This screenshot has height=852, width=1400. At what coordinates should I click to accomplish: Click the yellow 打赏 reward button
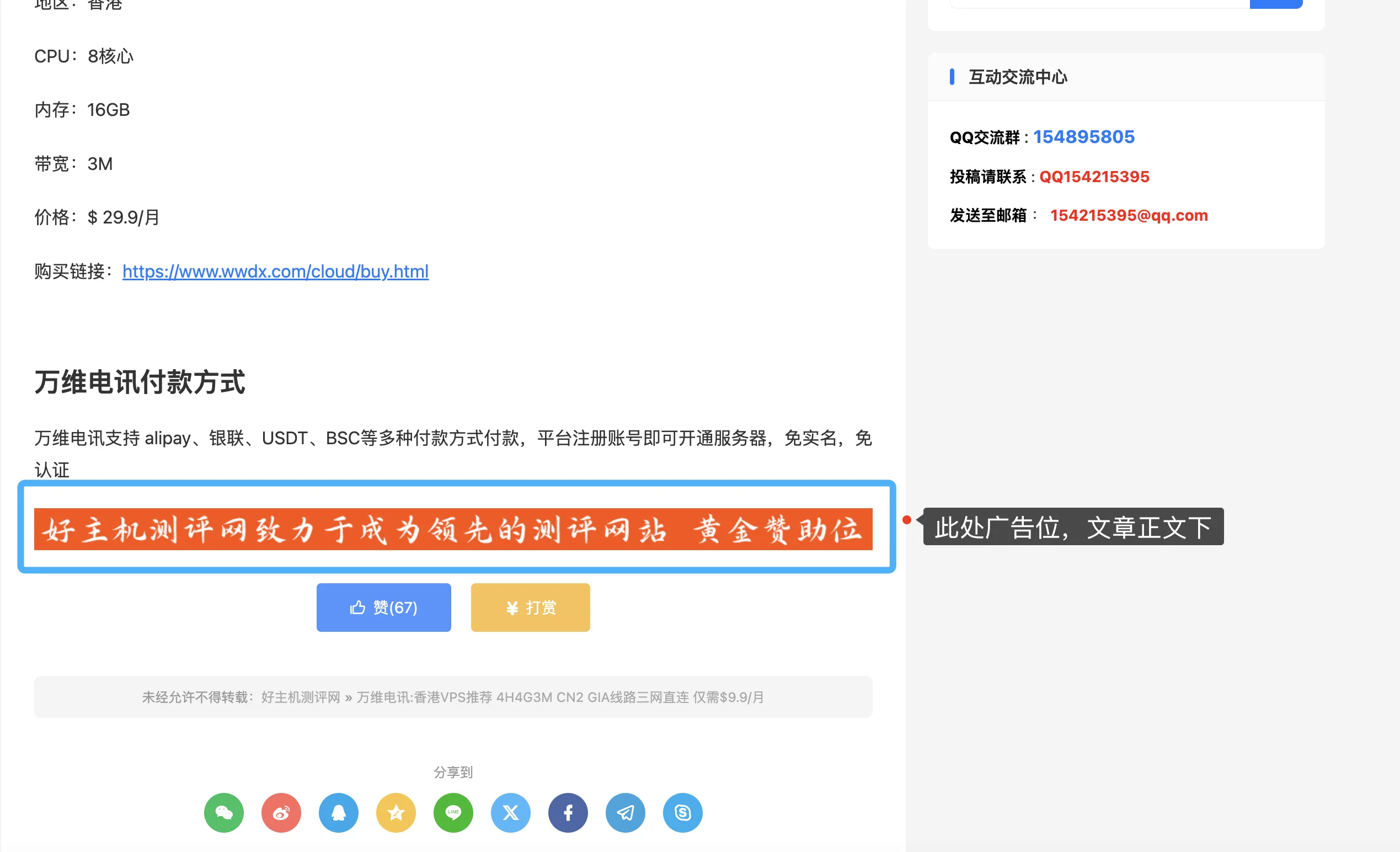click(x=530, y=607)
